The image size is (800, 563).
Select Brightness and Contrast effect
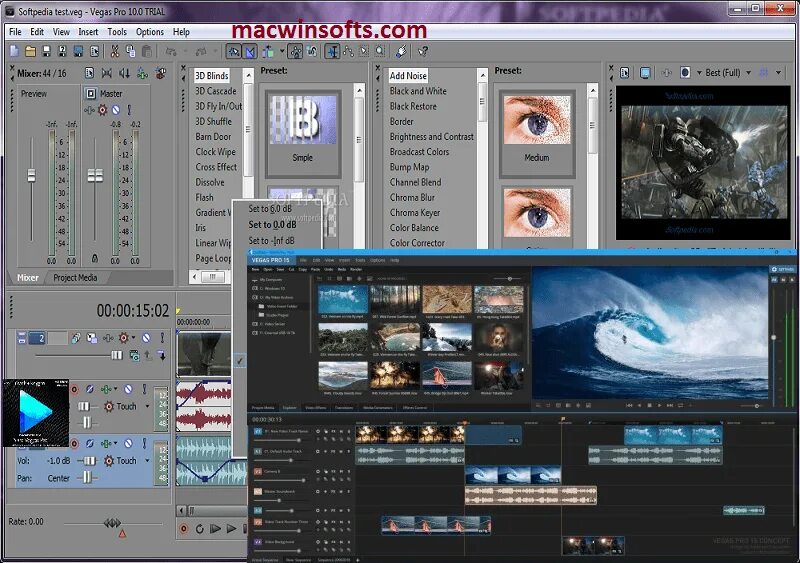tap(432, 137)
